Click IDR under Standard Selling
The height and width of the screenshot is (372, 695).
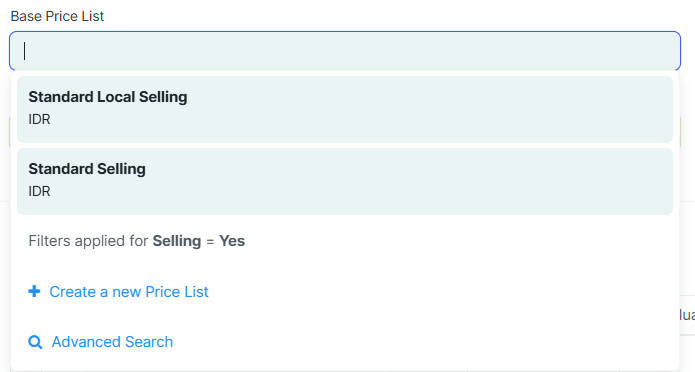[x=39, y=191]
